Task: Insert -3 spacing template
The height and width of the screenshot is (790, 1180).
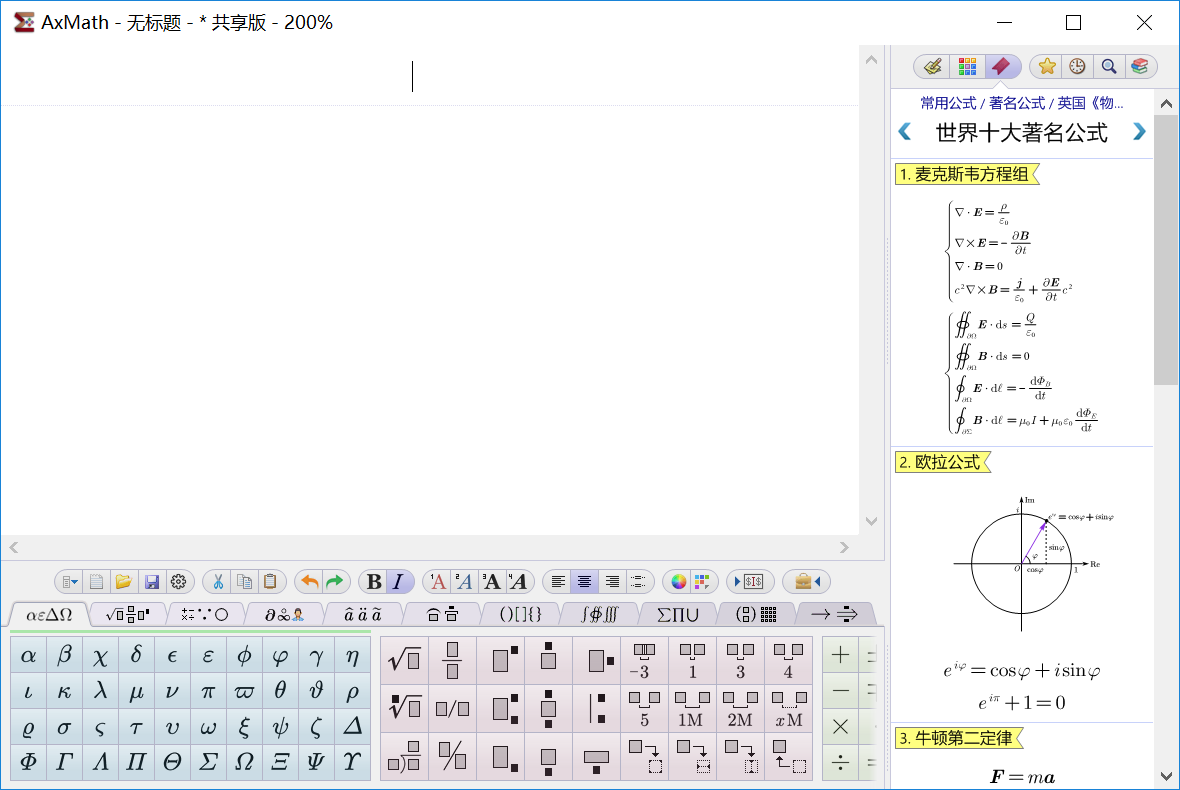Action: pos(644,661)
